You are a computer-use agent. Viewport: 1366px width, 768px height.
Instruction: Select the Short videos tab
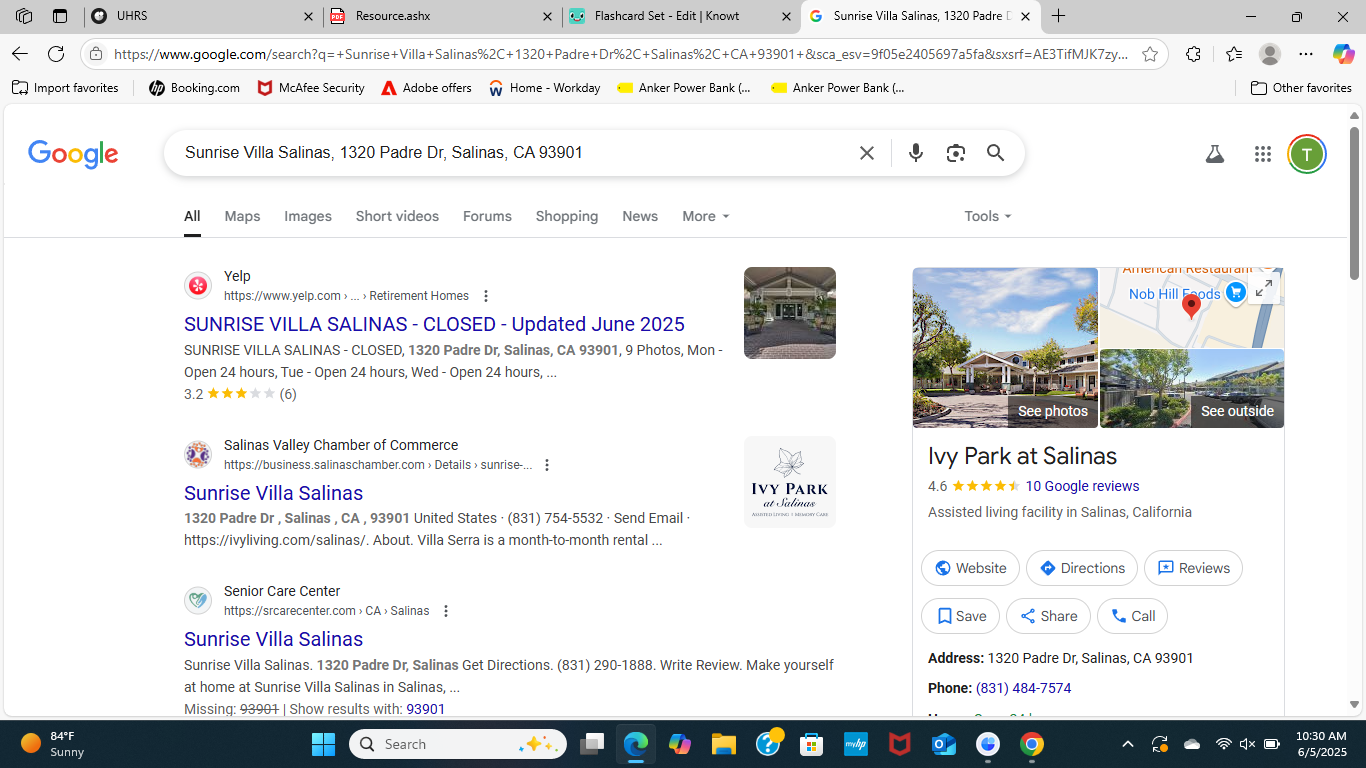[397, 216]
